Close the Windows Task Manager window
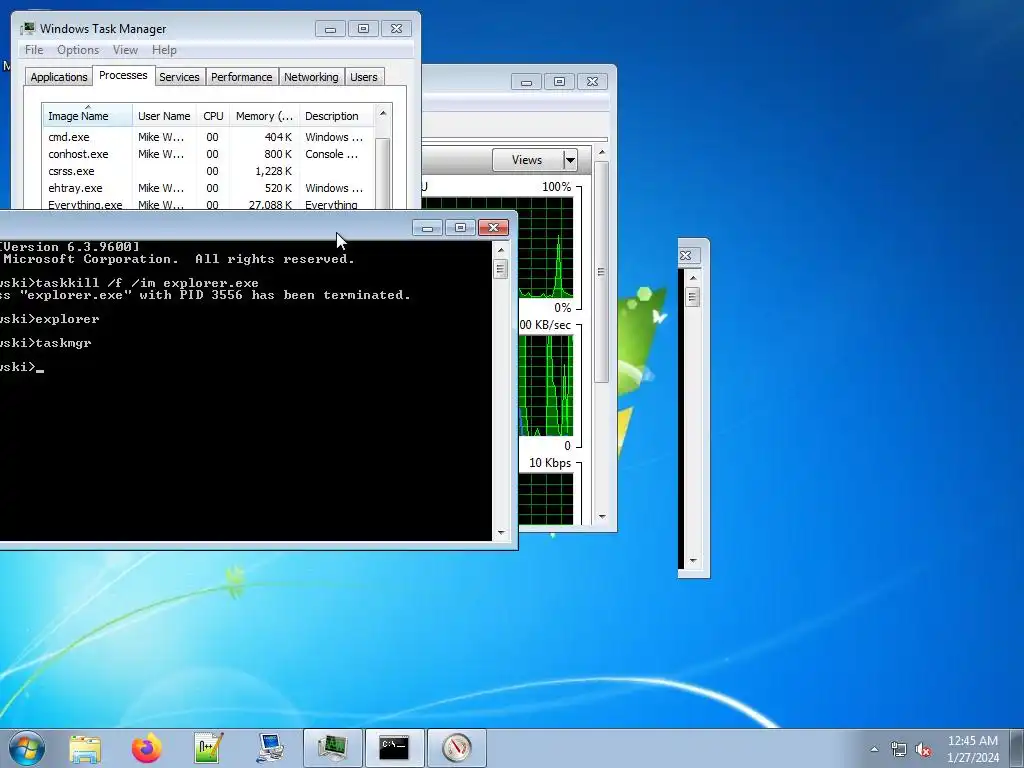This screenshot has height=768, width=1024. coord(396,29)
